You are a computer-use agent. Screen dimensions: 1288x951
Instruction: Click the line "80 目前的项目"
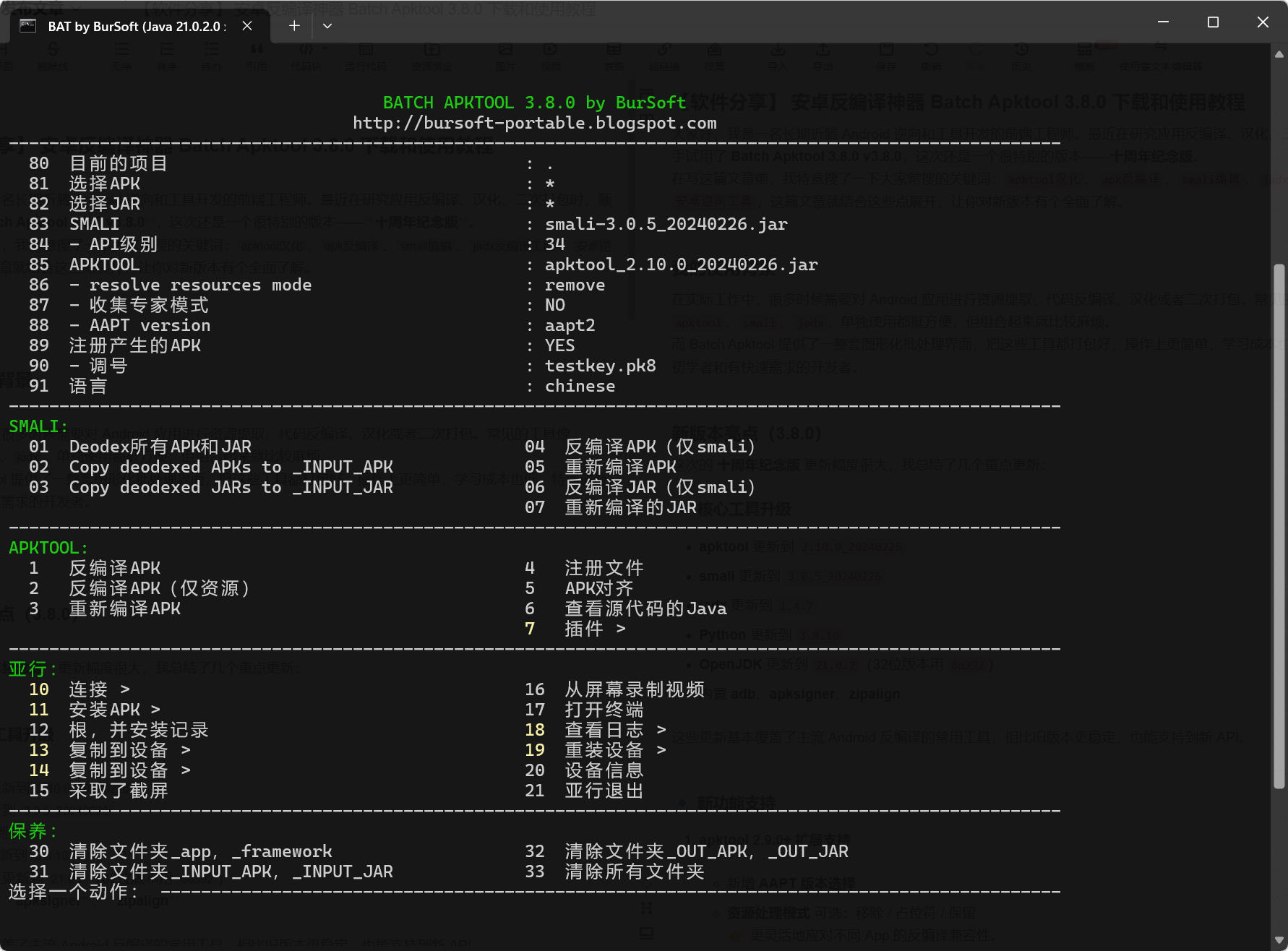click(98, 163)
